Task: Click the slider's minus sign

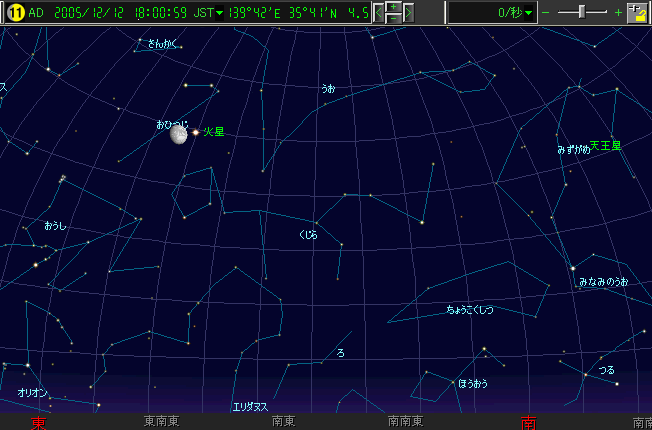Action: click(545, 13)
